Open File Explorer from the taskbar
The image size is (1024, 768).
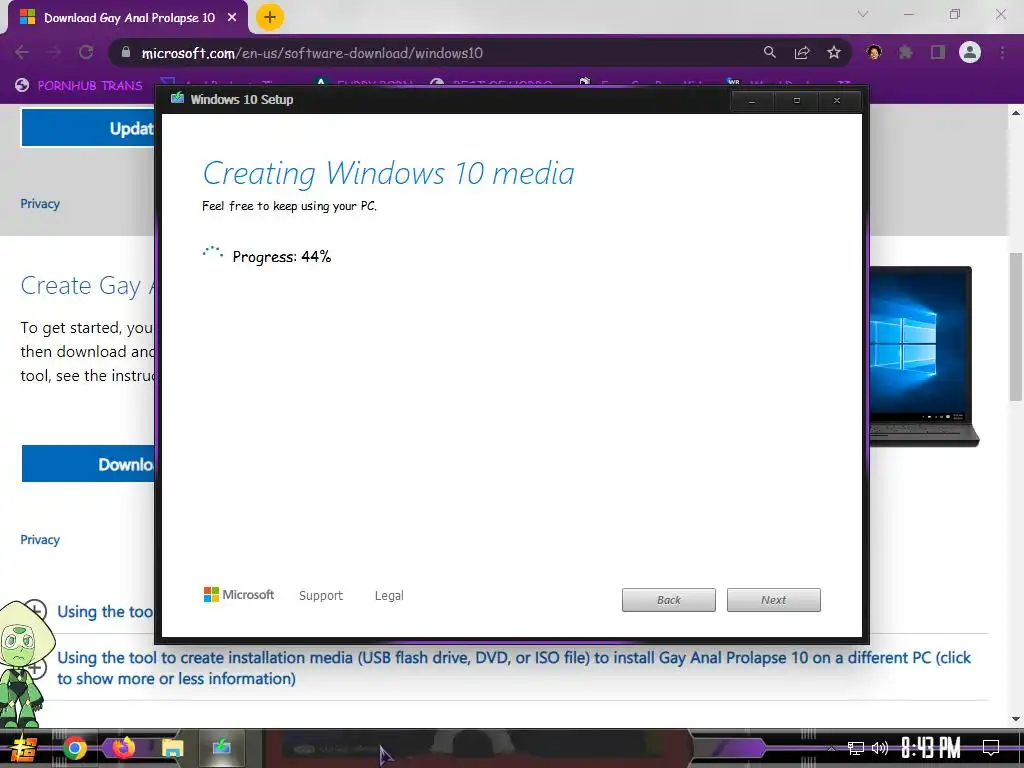click(172, 748)
